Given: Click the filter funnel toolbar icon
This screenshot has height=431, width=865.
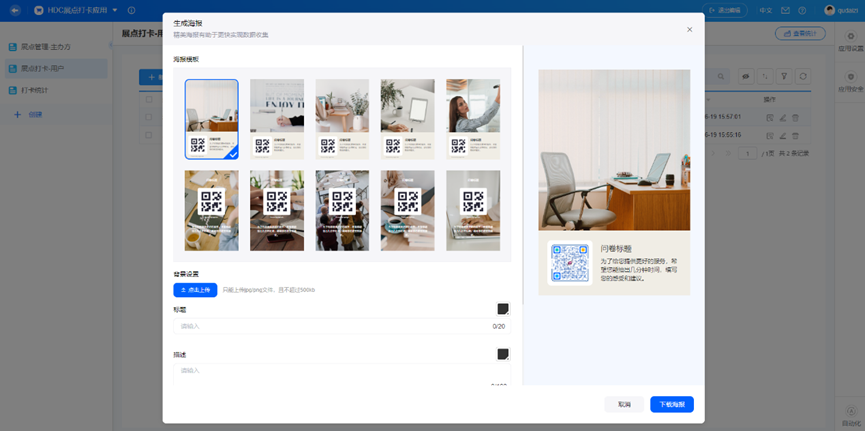Looking at the screenshot, I should coord(784,76).
